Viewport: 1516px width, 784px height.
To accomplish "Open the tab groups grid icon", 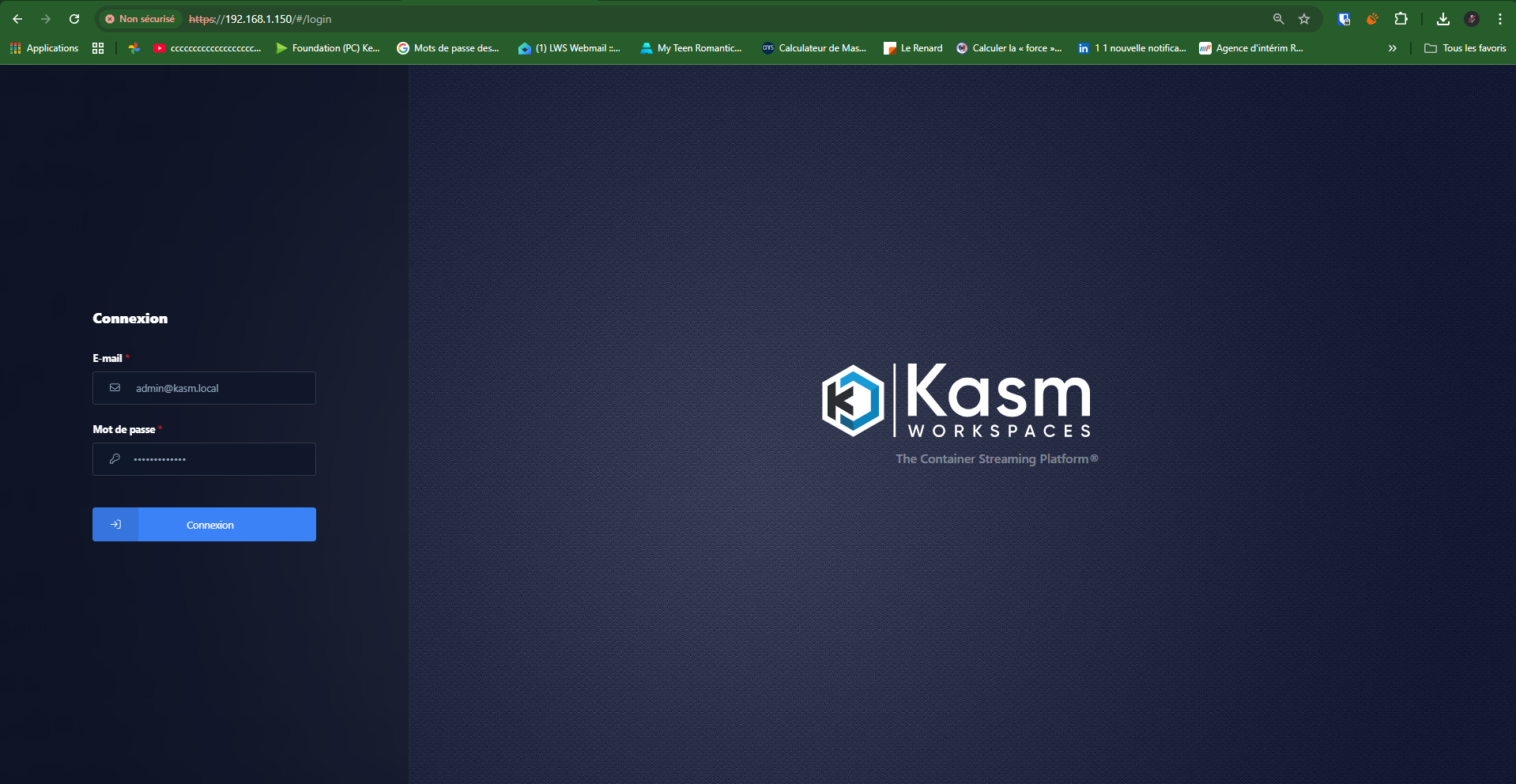I will pyautogui.click(x=98, y=48).
